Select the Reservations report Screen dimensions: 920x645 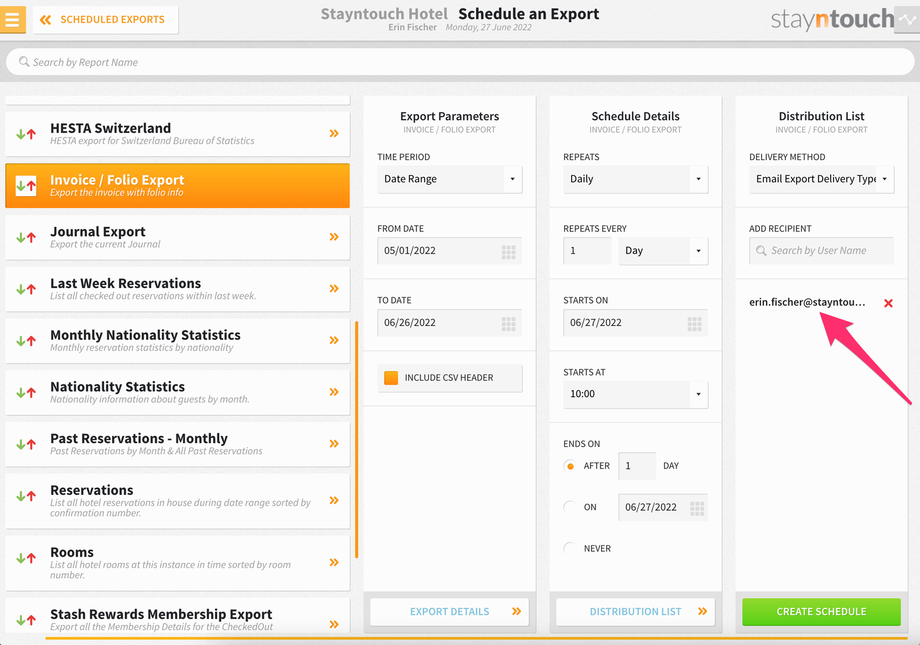pos(177,501)
